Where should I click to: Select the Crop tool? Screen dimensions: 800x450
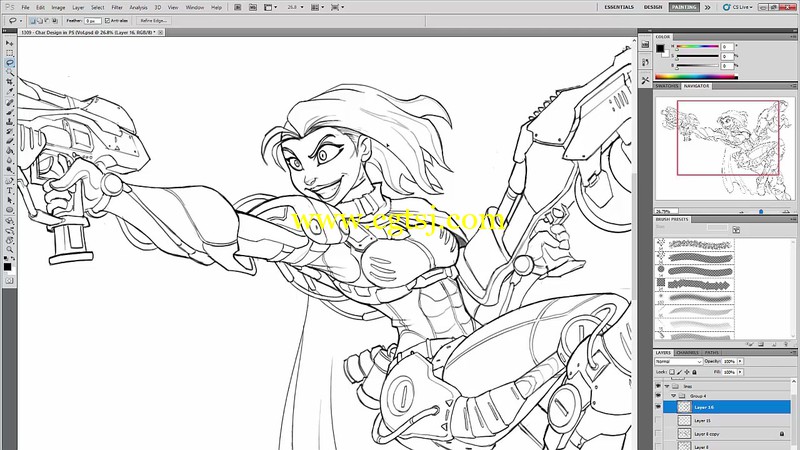(10, 82)
